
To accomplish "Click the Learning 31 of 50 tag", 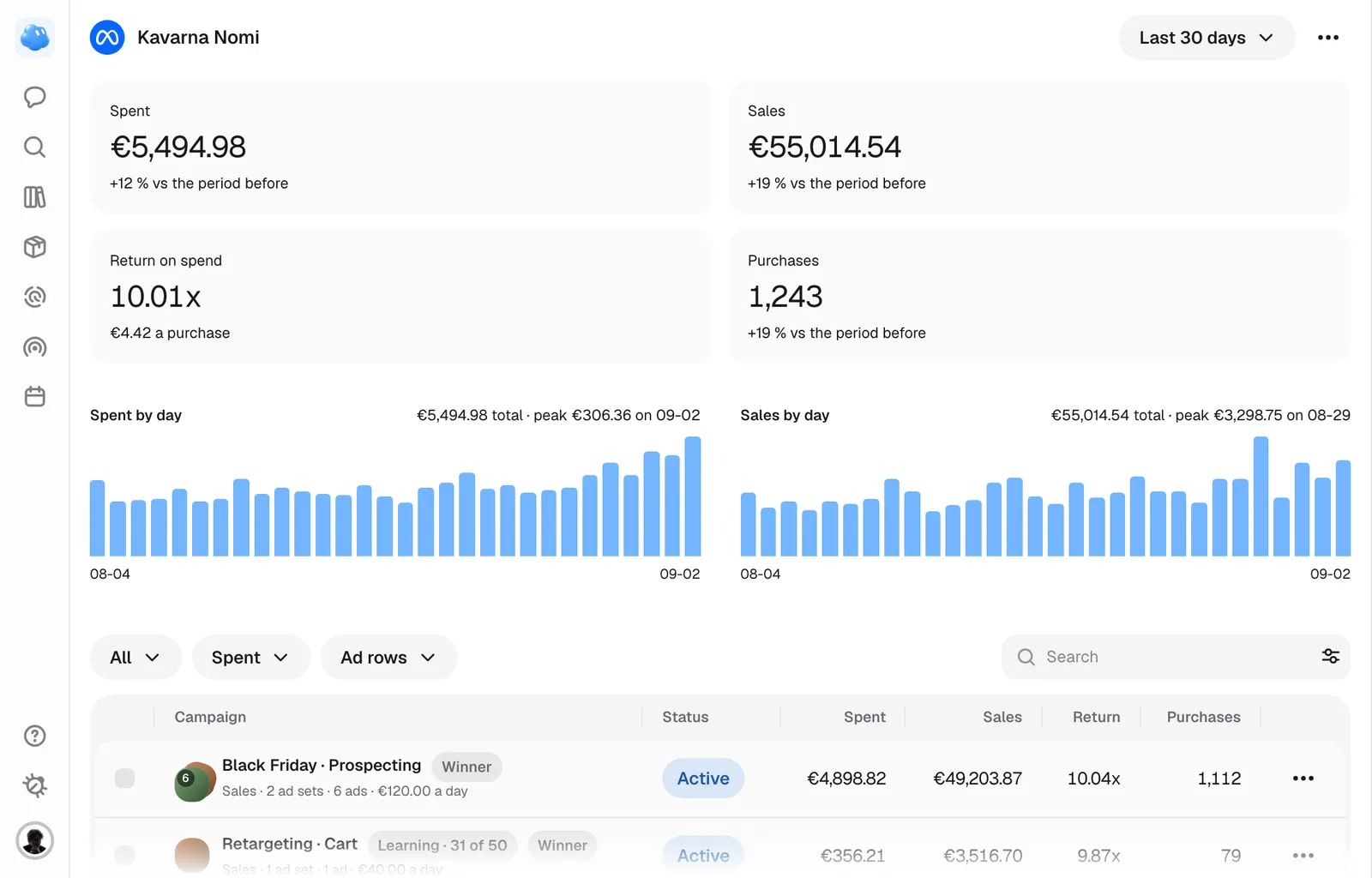I will click(442, 845).
